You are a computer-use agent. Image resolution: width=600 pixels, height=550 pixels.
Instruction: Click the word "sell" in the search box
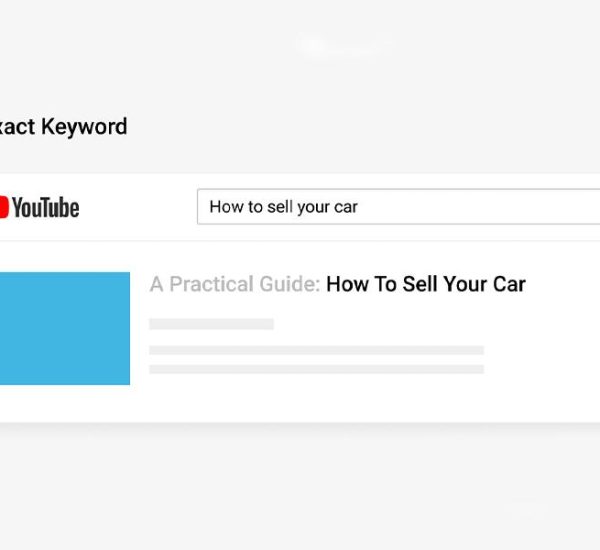pyautogui.click(x=281, y=207)
